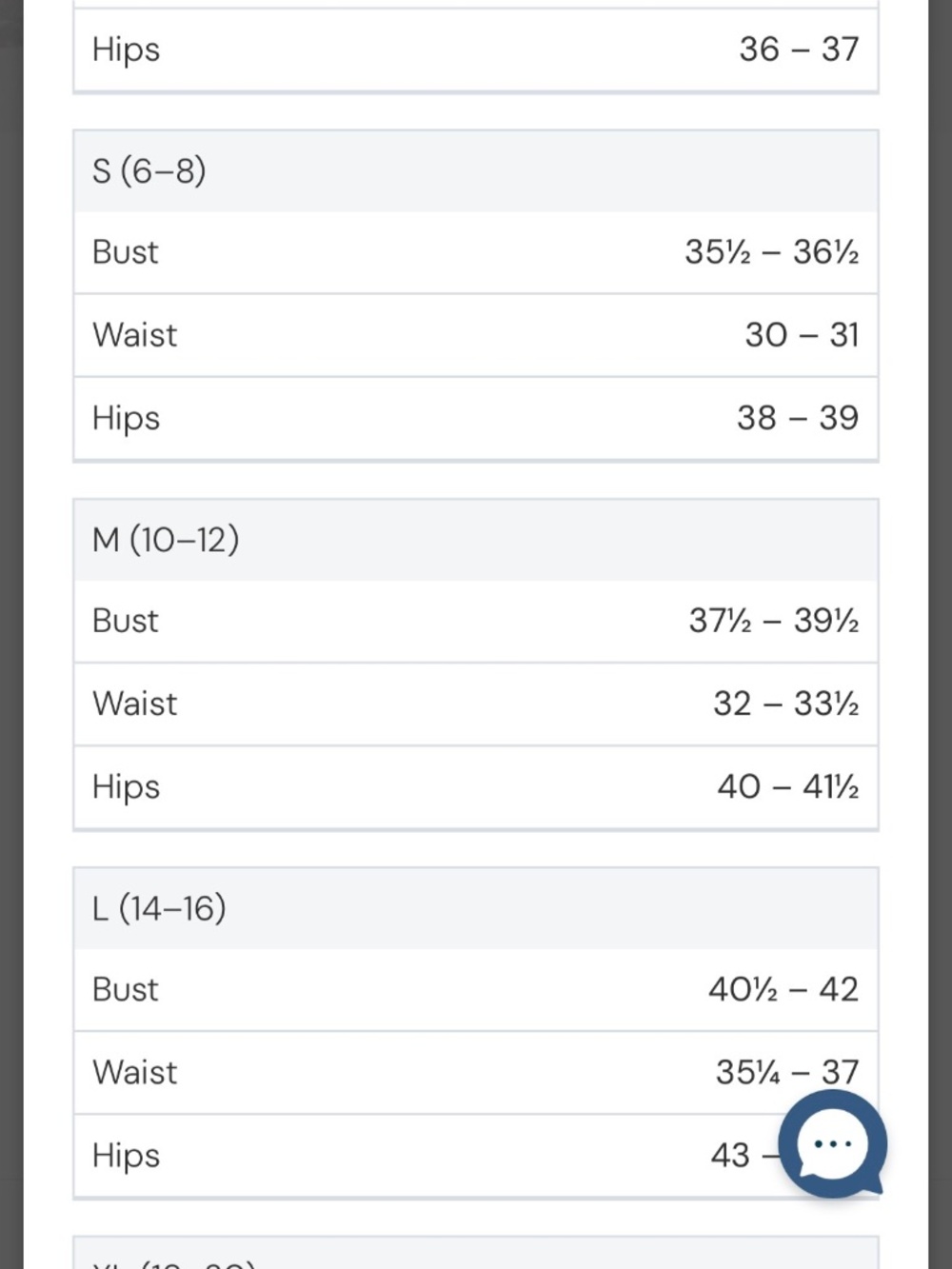Click the M Bust row 37½ – 39½

[476, 621]
